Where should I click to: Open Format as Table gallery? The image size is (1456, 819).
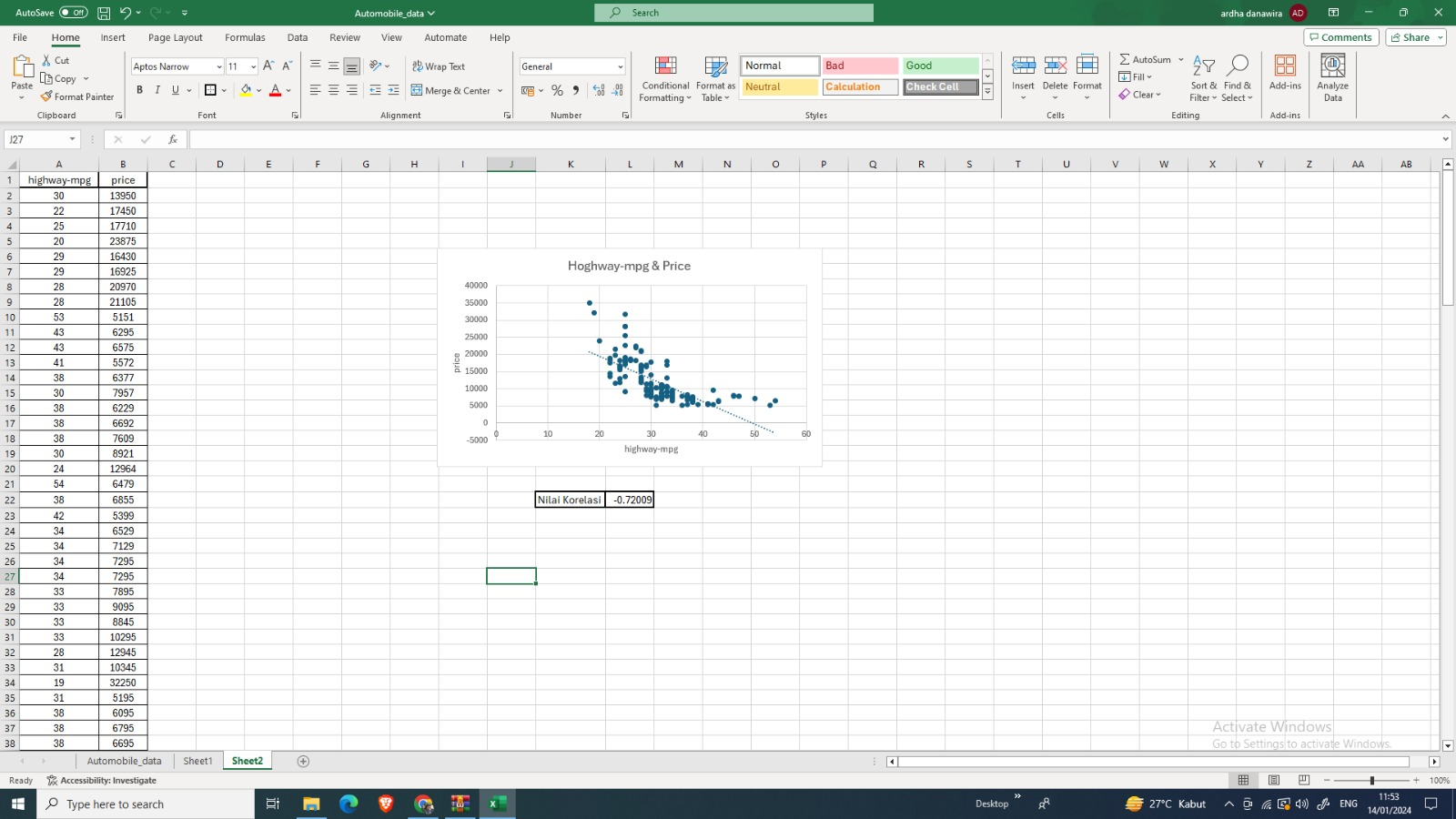[x=715, y=79]
